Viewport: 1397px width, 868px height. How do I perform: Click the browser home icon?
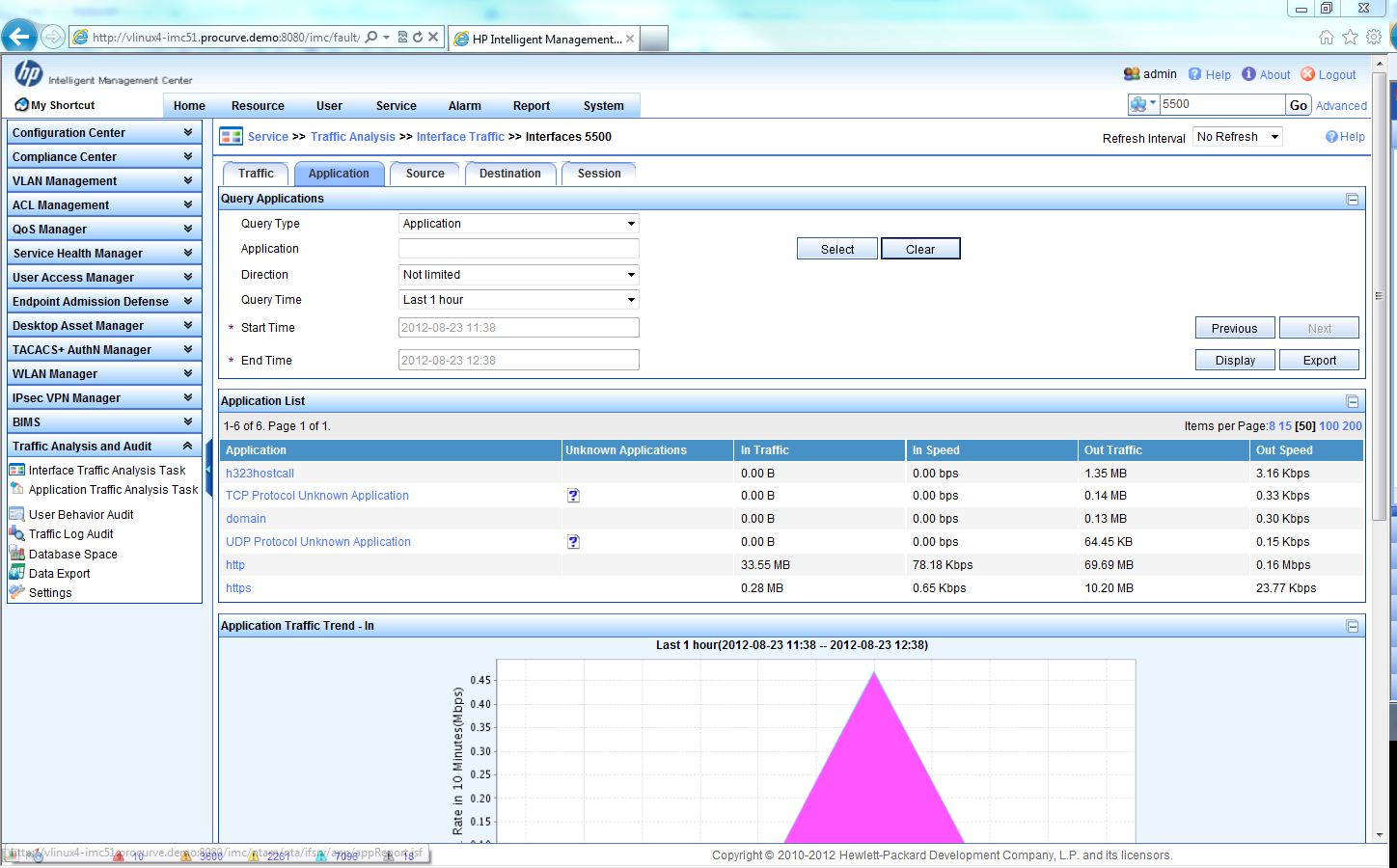pyautogui.click(x=1327, y=37)
